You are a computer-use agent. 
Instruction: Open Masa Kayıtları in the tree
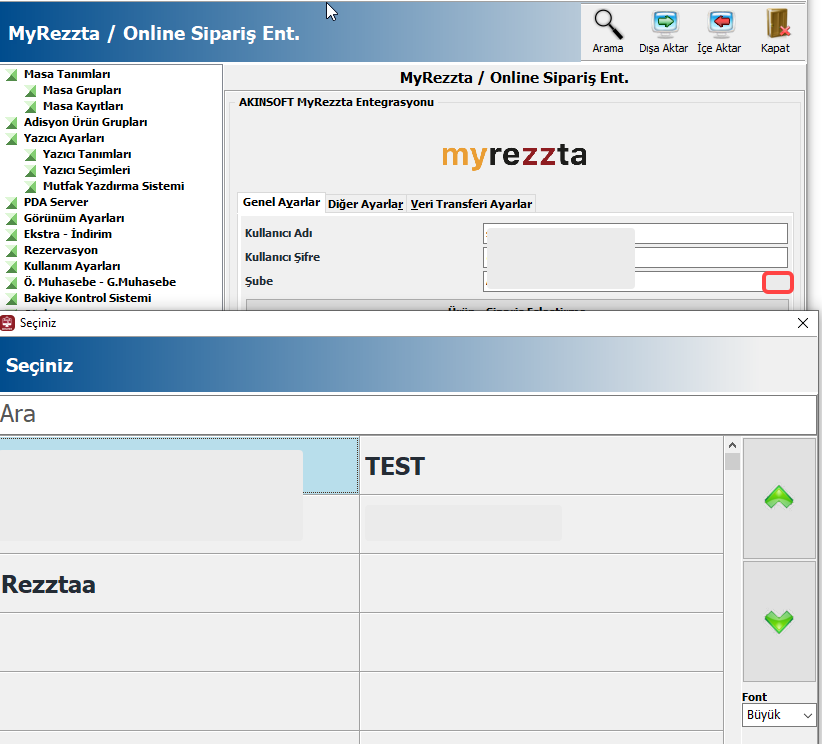[83, 106]
